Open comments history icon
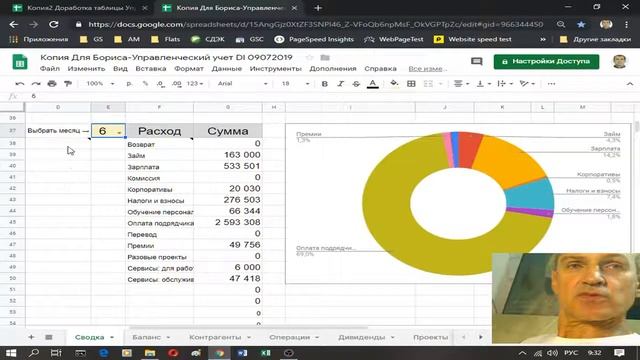 tap(476, 61)
